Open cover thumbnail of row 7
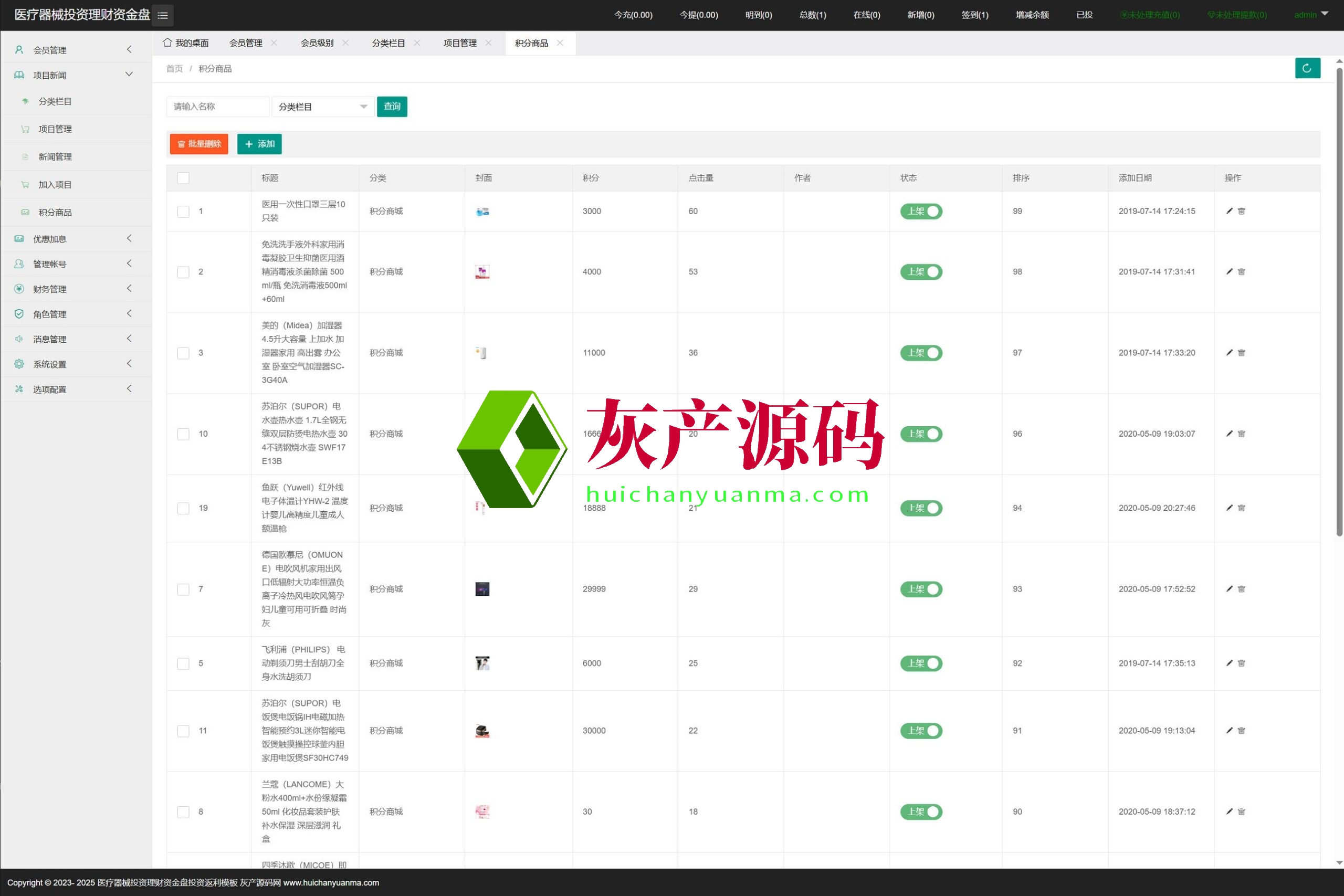 [482, 589]
